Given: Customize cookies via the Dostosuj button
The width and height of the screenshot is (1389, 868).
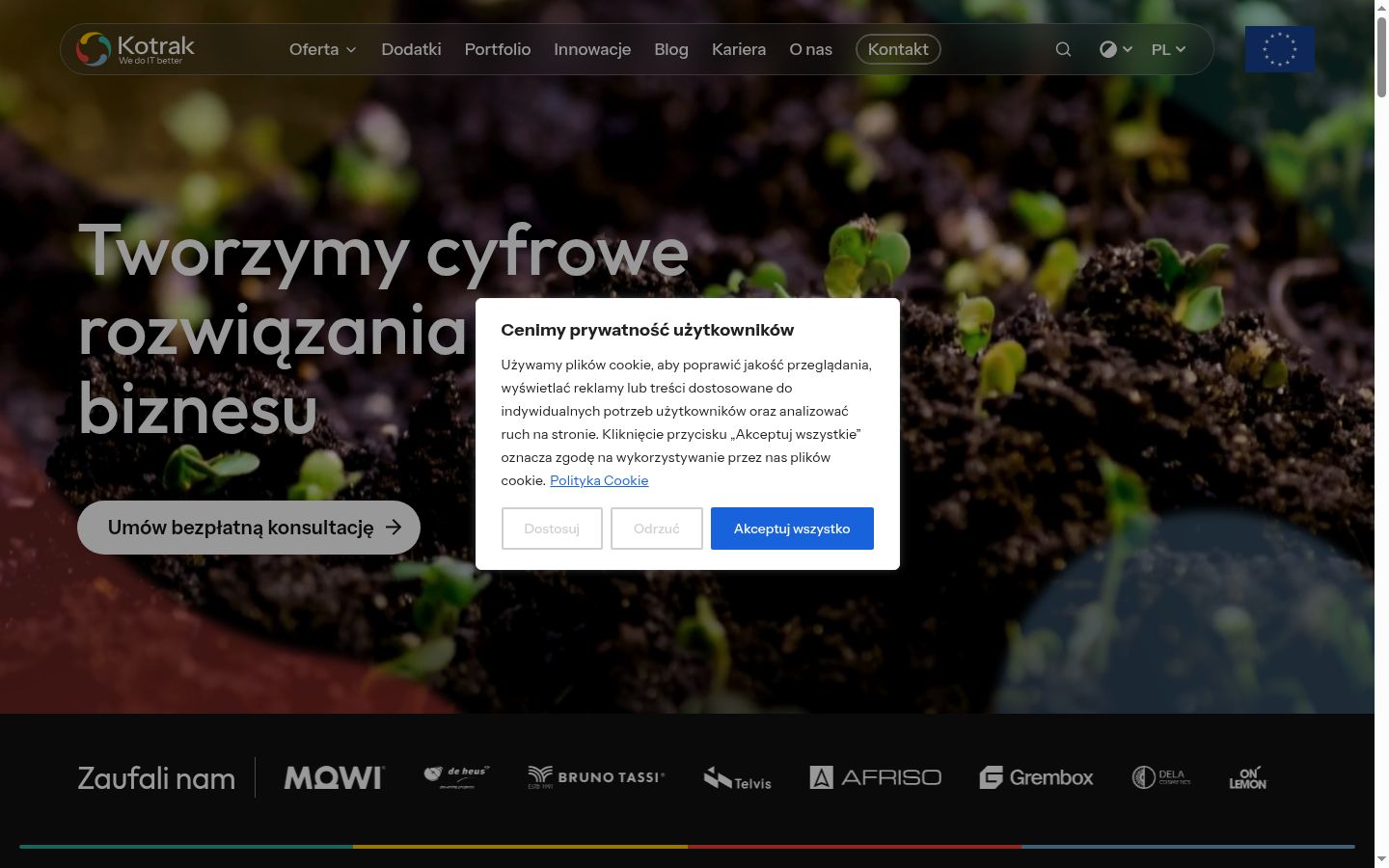Looking at the screenshot, I should pos(552,529).
